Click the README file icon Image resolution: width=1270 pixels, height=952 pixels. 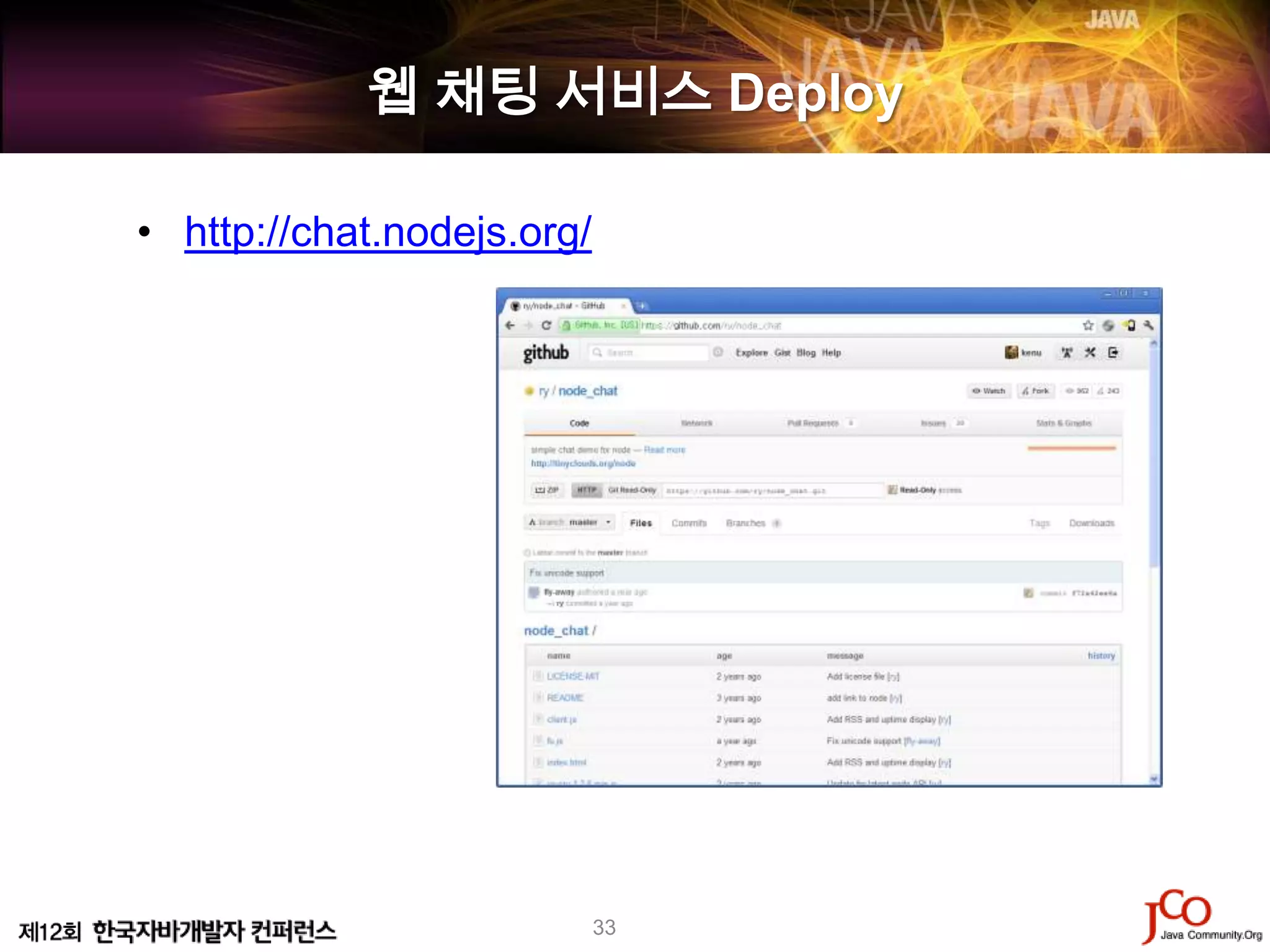(x=538, y=698)
